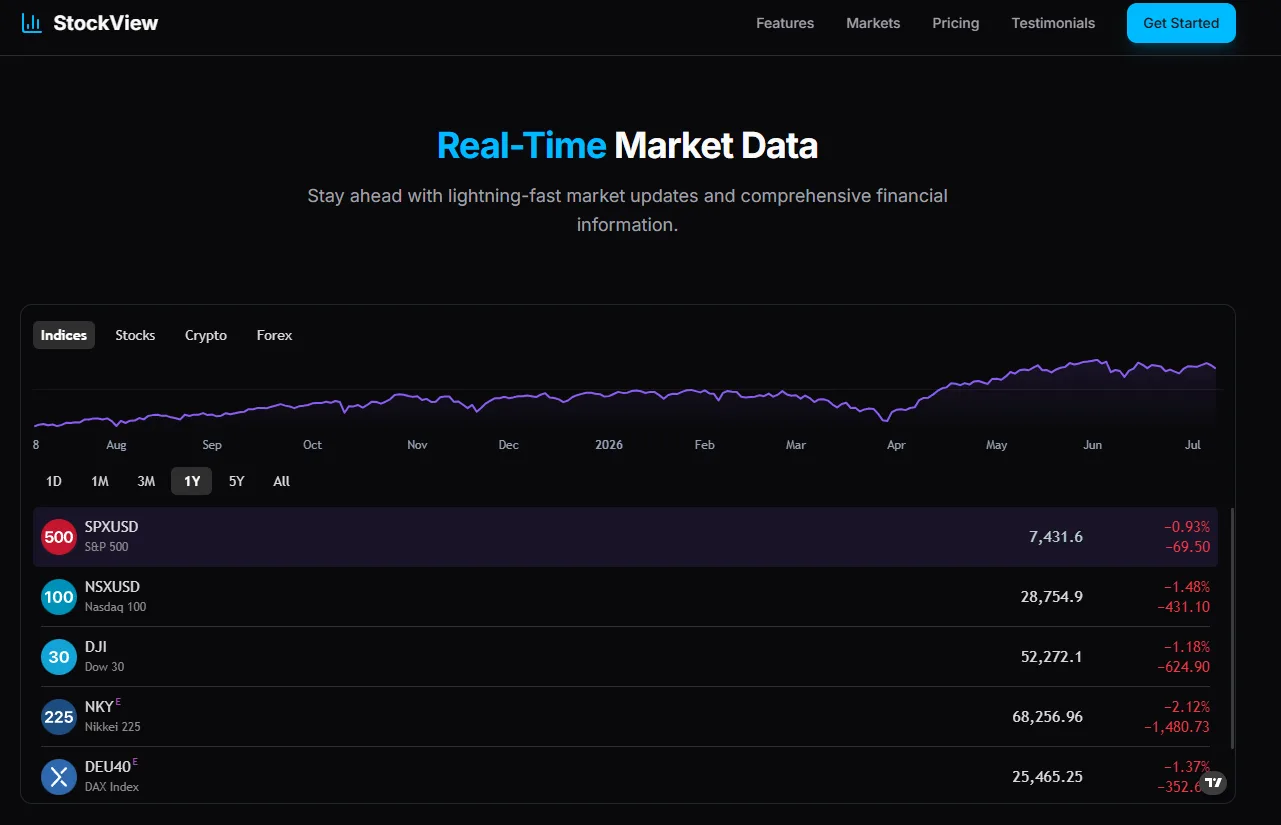Image resolution: width=1281 pixels, height=825 pixels.
Task: Click the Nikkei 225 badge icon
Action: coord(59,717)
